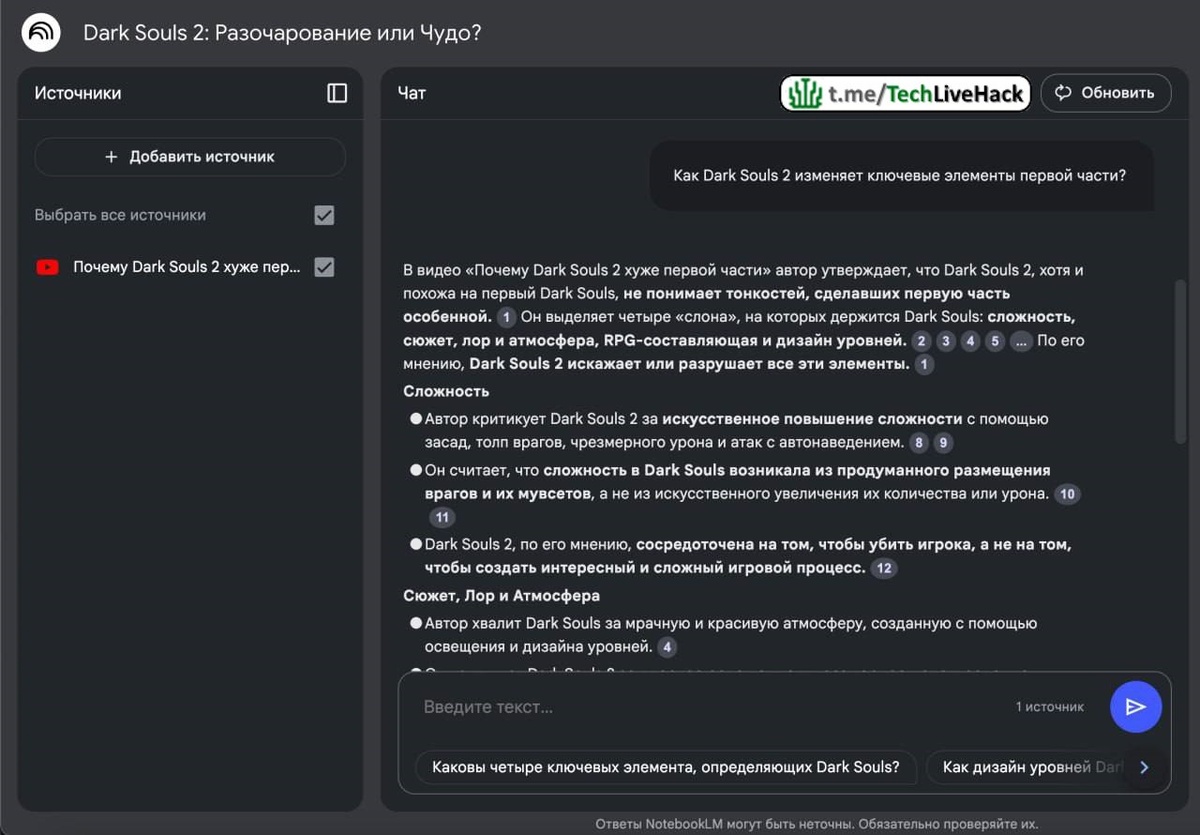The image size is (1200, 835).
Task: Collapse the Источники panel icon
Action: pyautogui.click(x=337, y=93)
